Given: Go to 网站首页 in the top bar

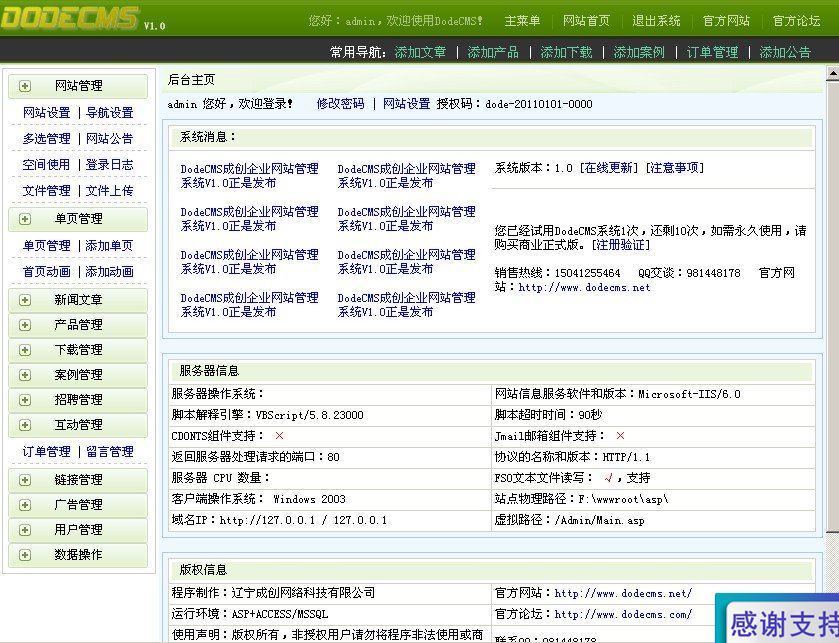Looking at the screenshot, I should point(586,21).
